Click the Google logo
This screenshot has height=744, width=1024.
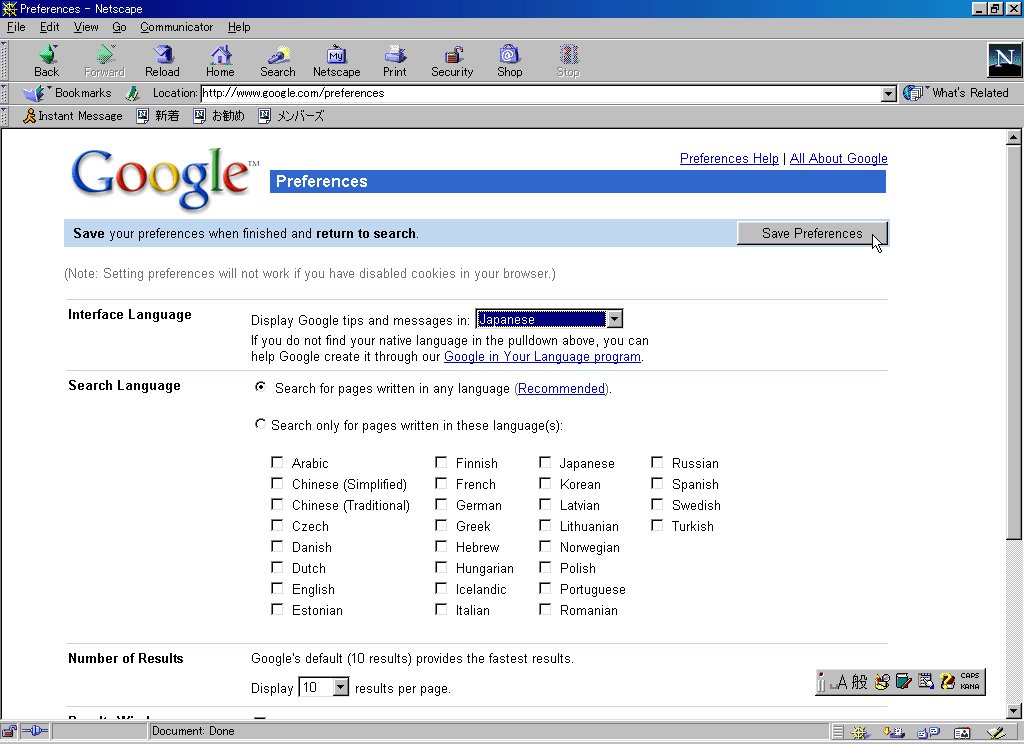(163, 178)
